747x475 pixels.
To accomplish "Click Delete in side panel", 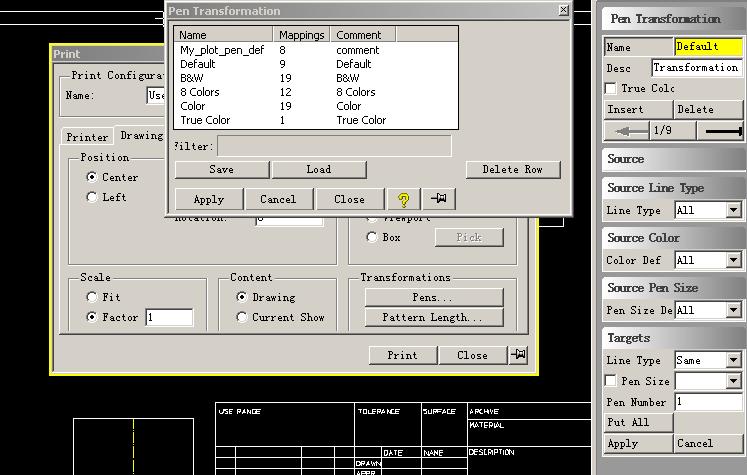I will pos(708,109).
